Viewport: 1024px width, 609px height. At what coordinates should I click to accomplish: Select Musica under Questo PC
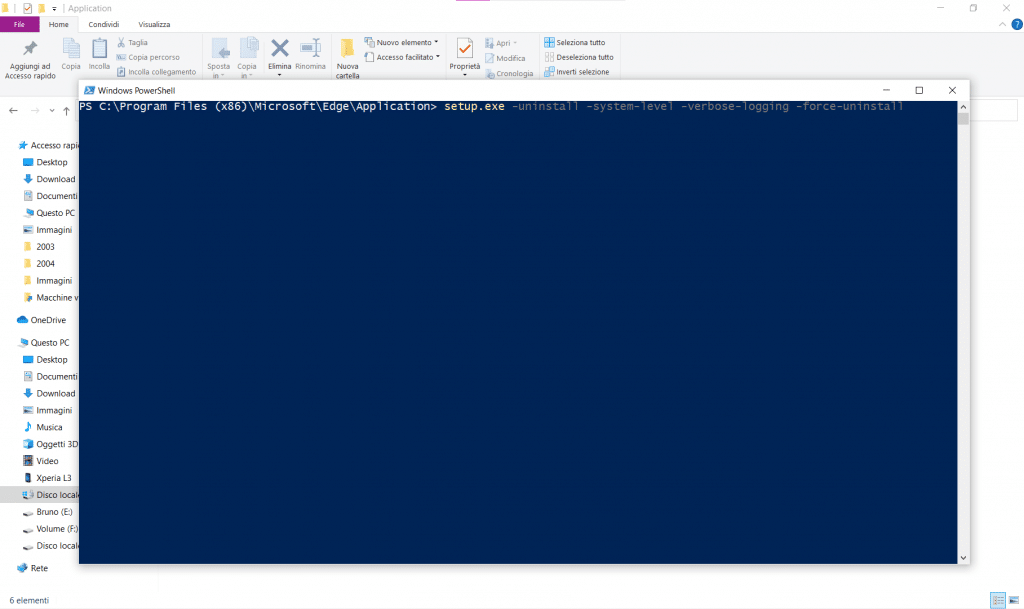click(x=50, y=427)
